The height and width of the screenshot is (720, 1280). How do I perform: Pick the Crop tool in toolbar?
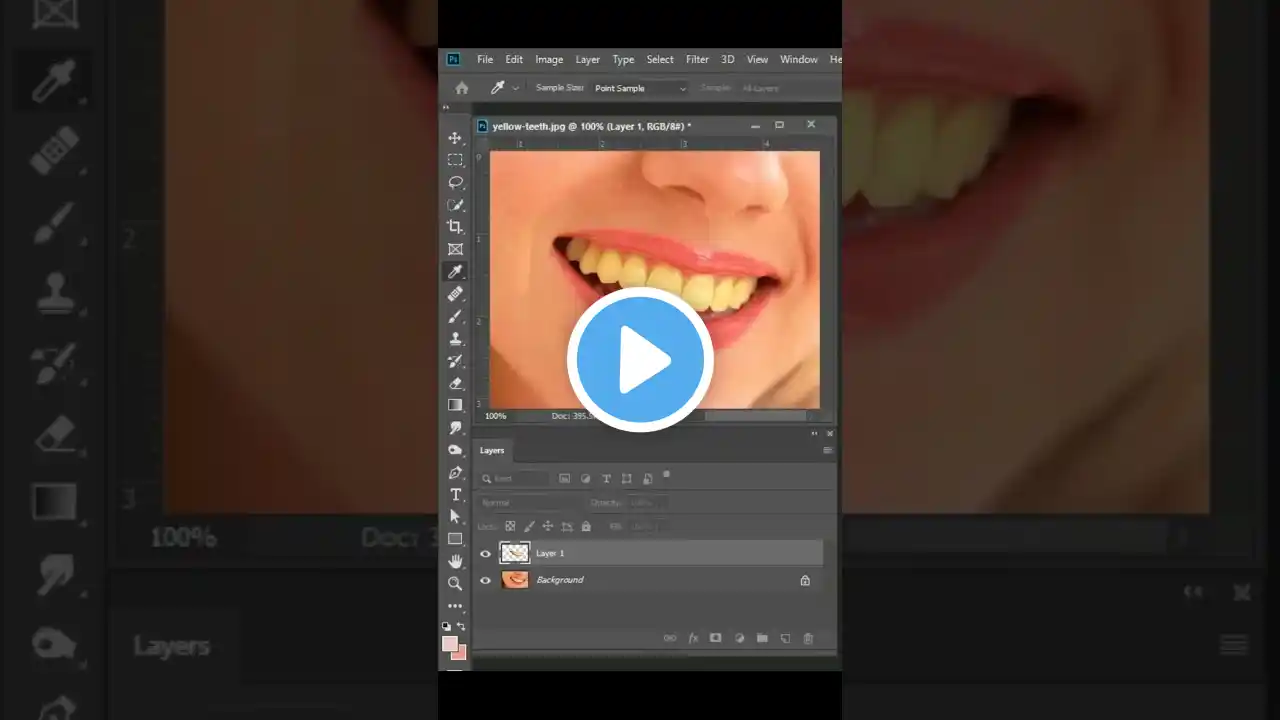click(x=455, y=227)
